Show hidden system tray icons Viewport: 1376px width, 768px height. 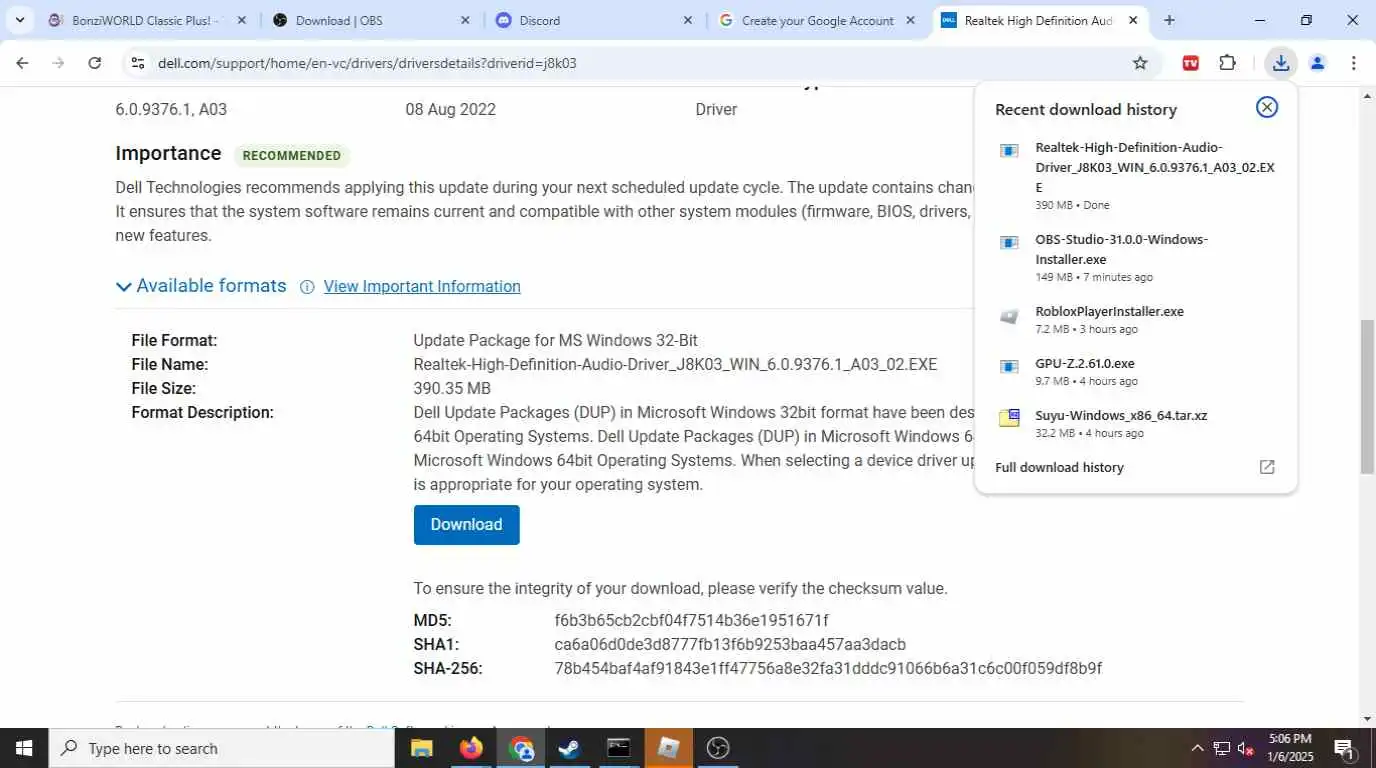(x=1197, y=748)
